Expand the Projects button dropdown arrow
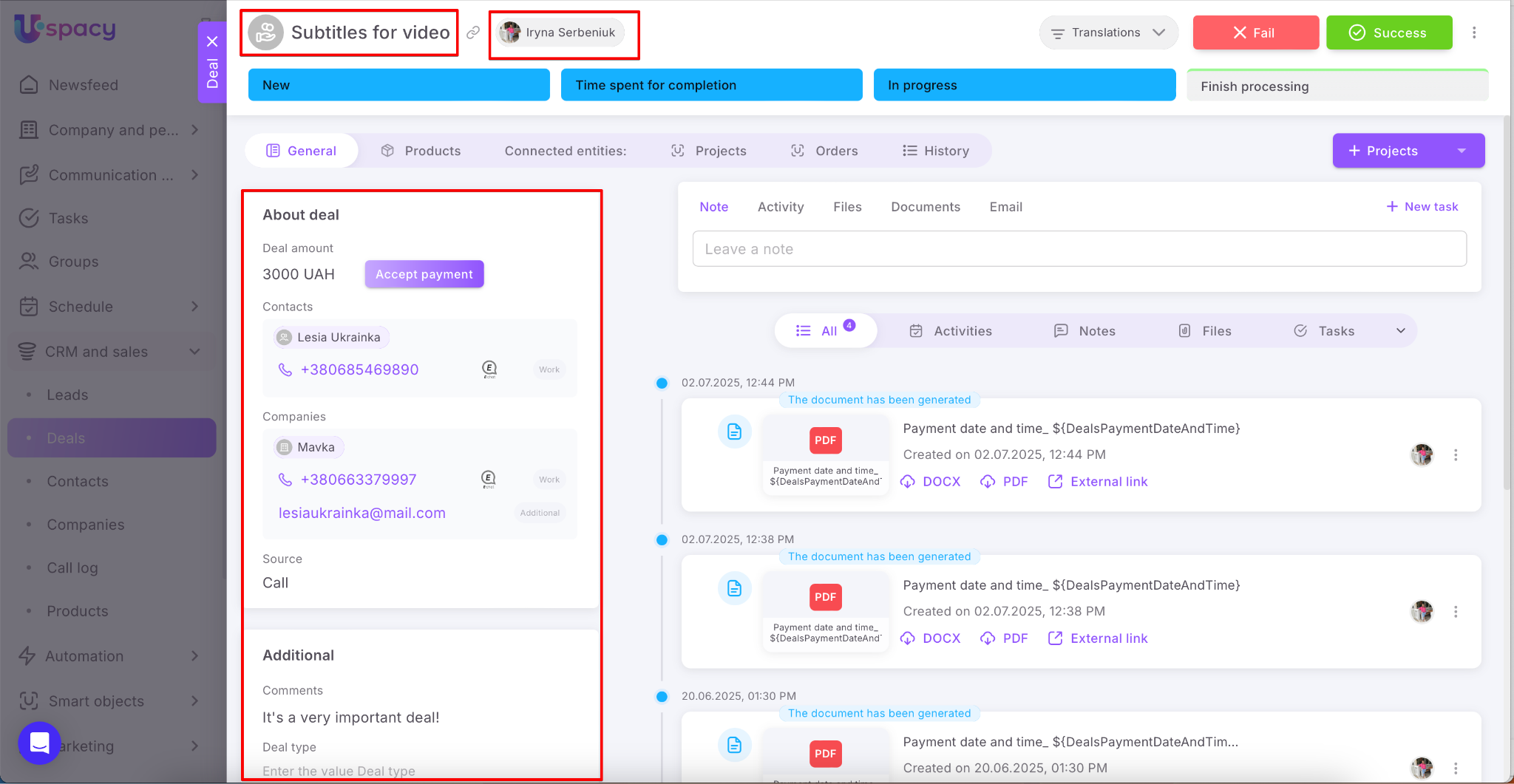 tap(1462, 151)
